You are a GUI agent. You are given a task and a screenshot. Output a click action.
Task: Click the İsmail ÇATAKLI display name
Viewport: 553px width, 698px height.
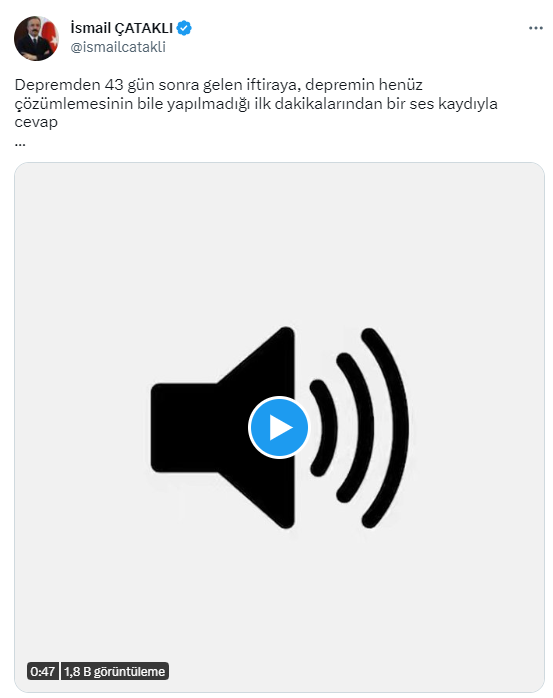coord(122,28)
